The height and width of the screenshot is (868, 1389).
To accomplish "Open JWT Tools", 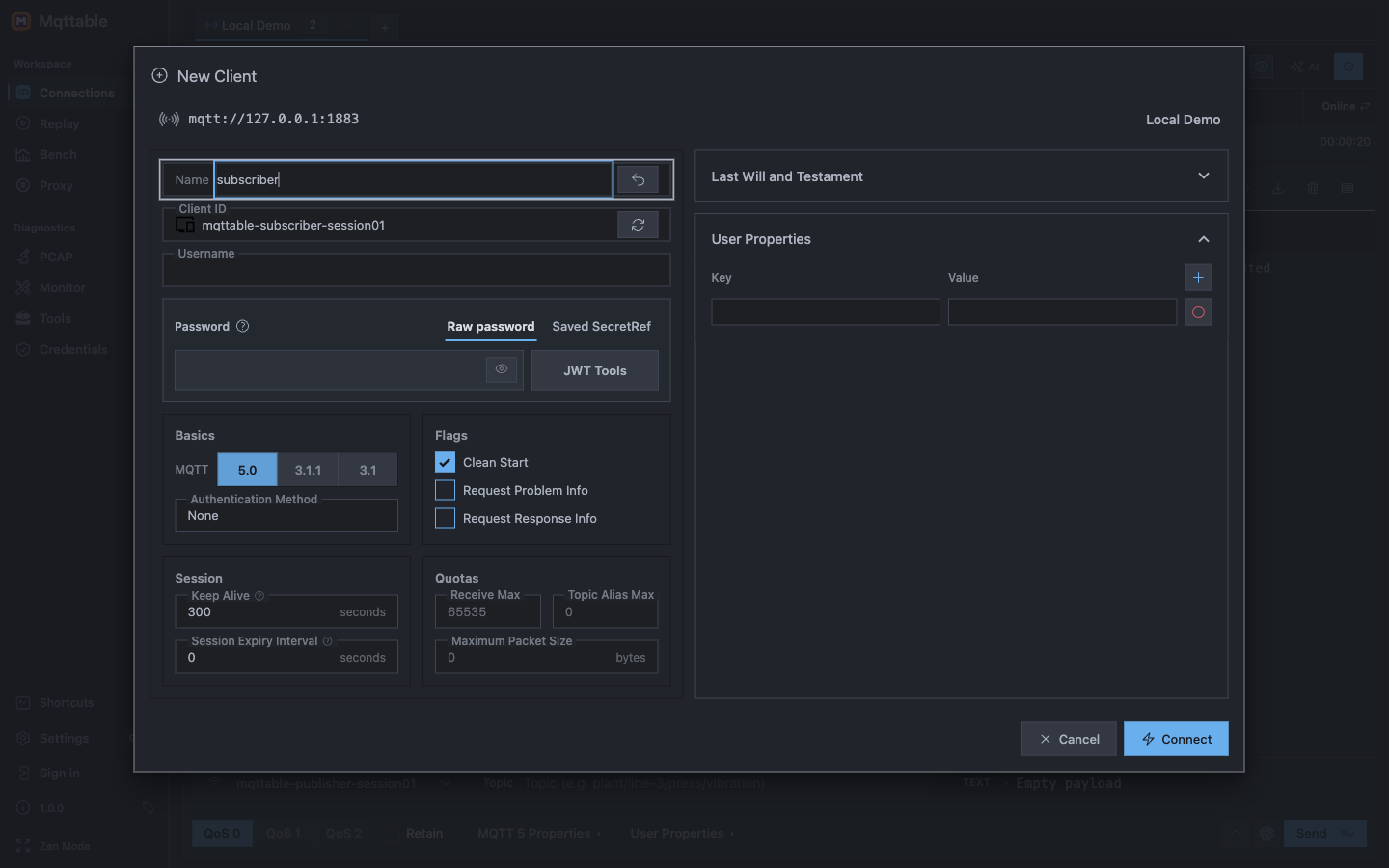I will [595, 370].
